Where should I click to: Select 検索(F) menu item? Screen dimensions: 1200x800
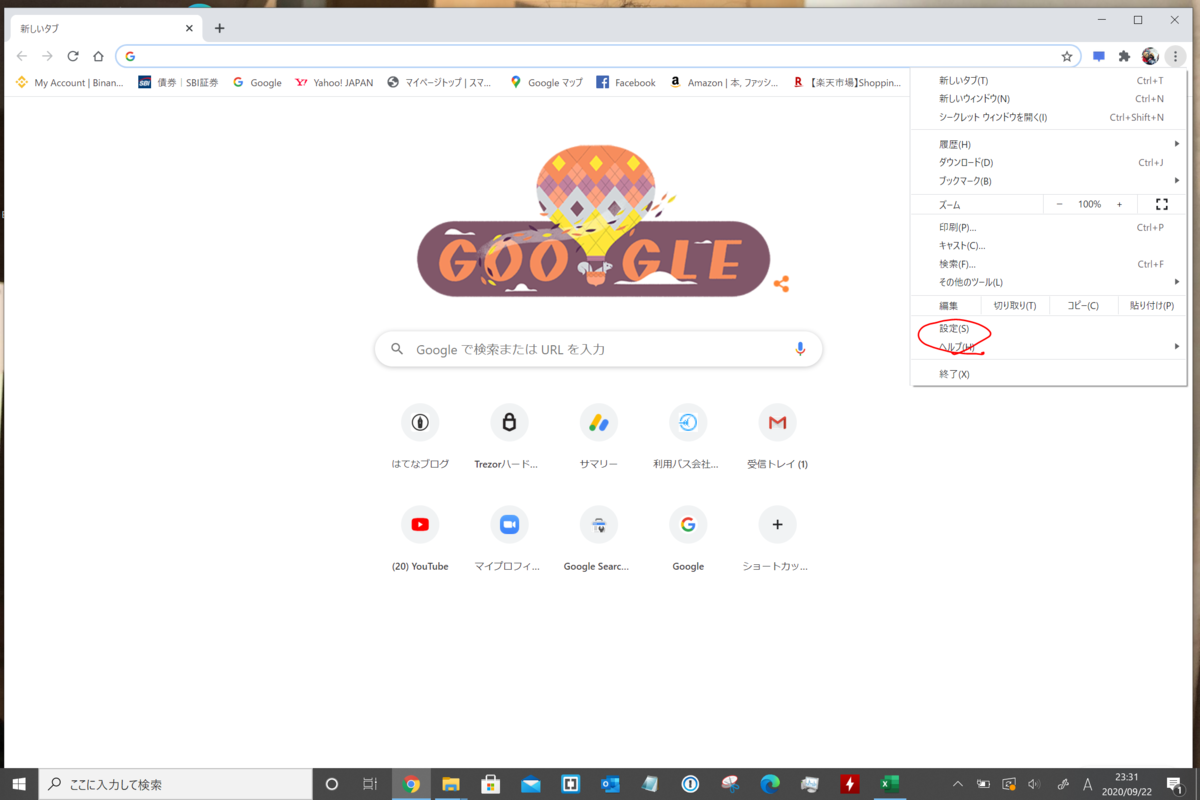[x=1049, y=264]
